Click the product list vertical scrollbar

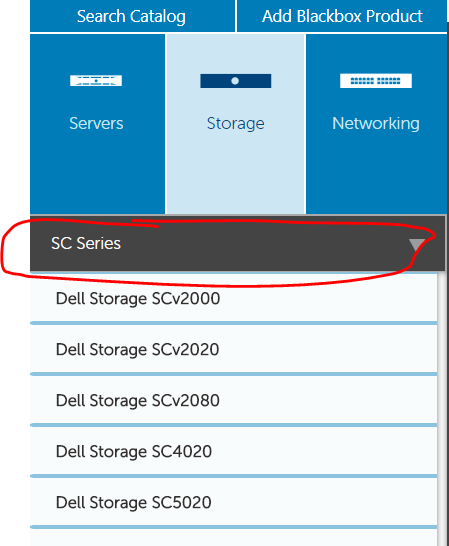pyautogui.click(x=441, y=409)
